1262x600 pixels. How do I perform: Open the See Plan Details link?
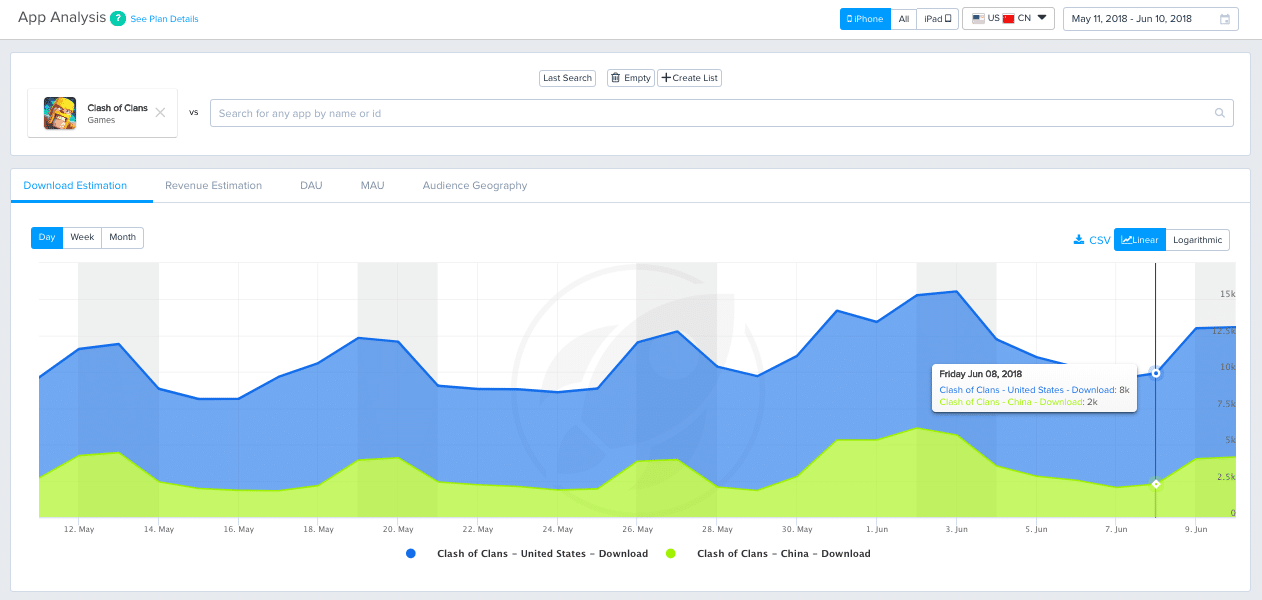coord(164,19)
